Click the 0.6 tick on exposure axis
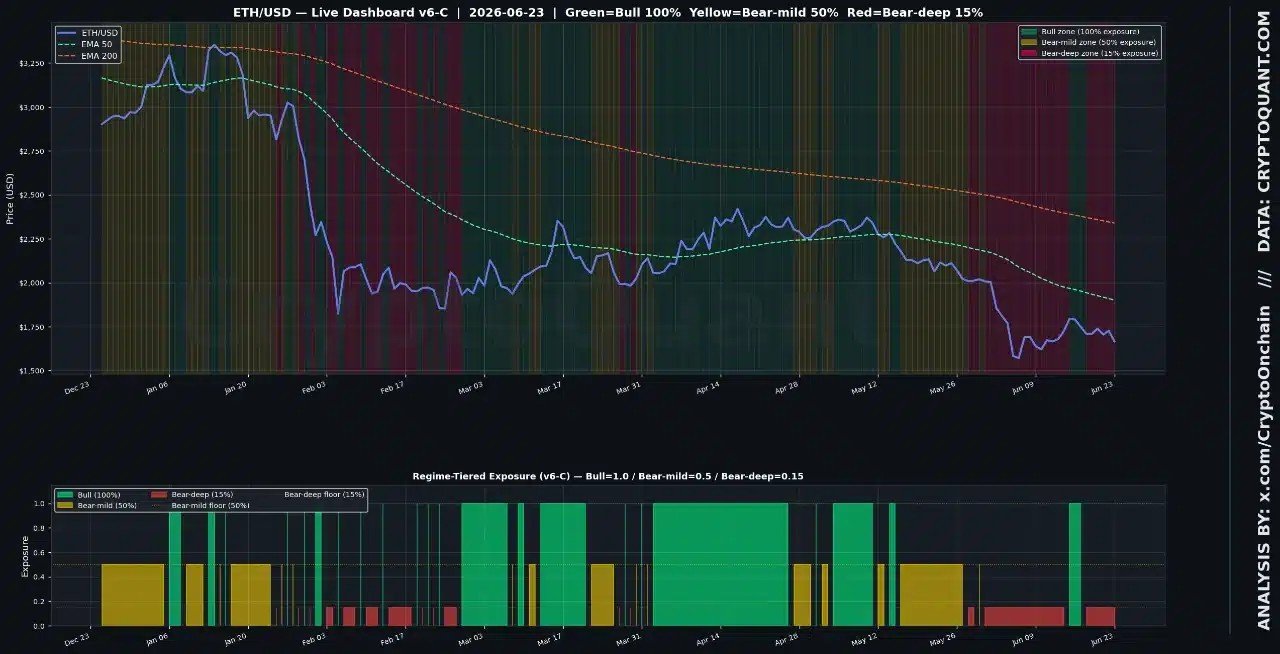This screenshot has height=654, width=1280. pyautogui.click(x=41, y=552)
